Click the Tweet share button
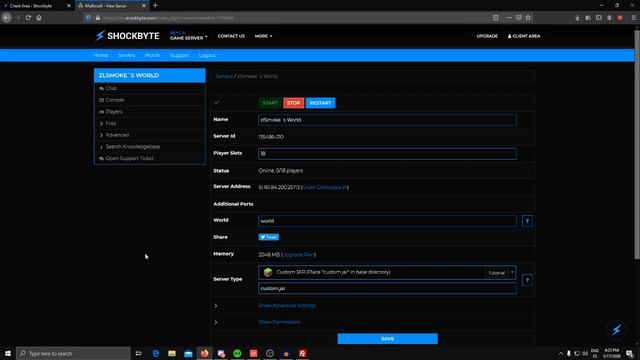 tap(269, 237)
